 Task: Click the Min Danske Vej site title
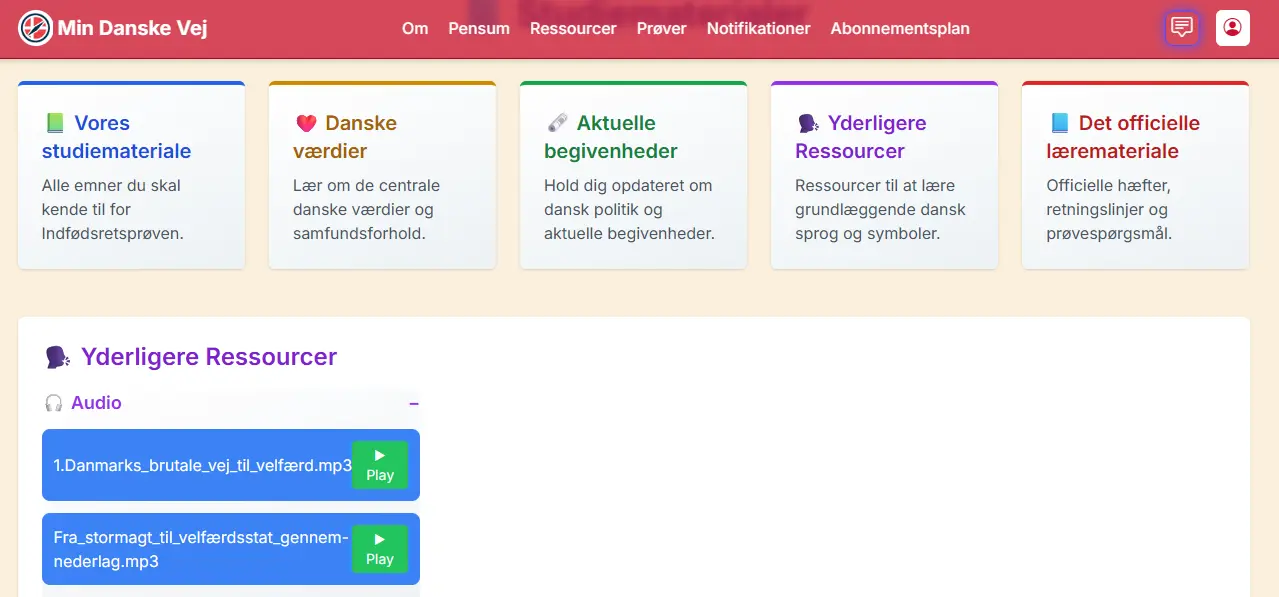tap(132, 28)
